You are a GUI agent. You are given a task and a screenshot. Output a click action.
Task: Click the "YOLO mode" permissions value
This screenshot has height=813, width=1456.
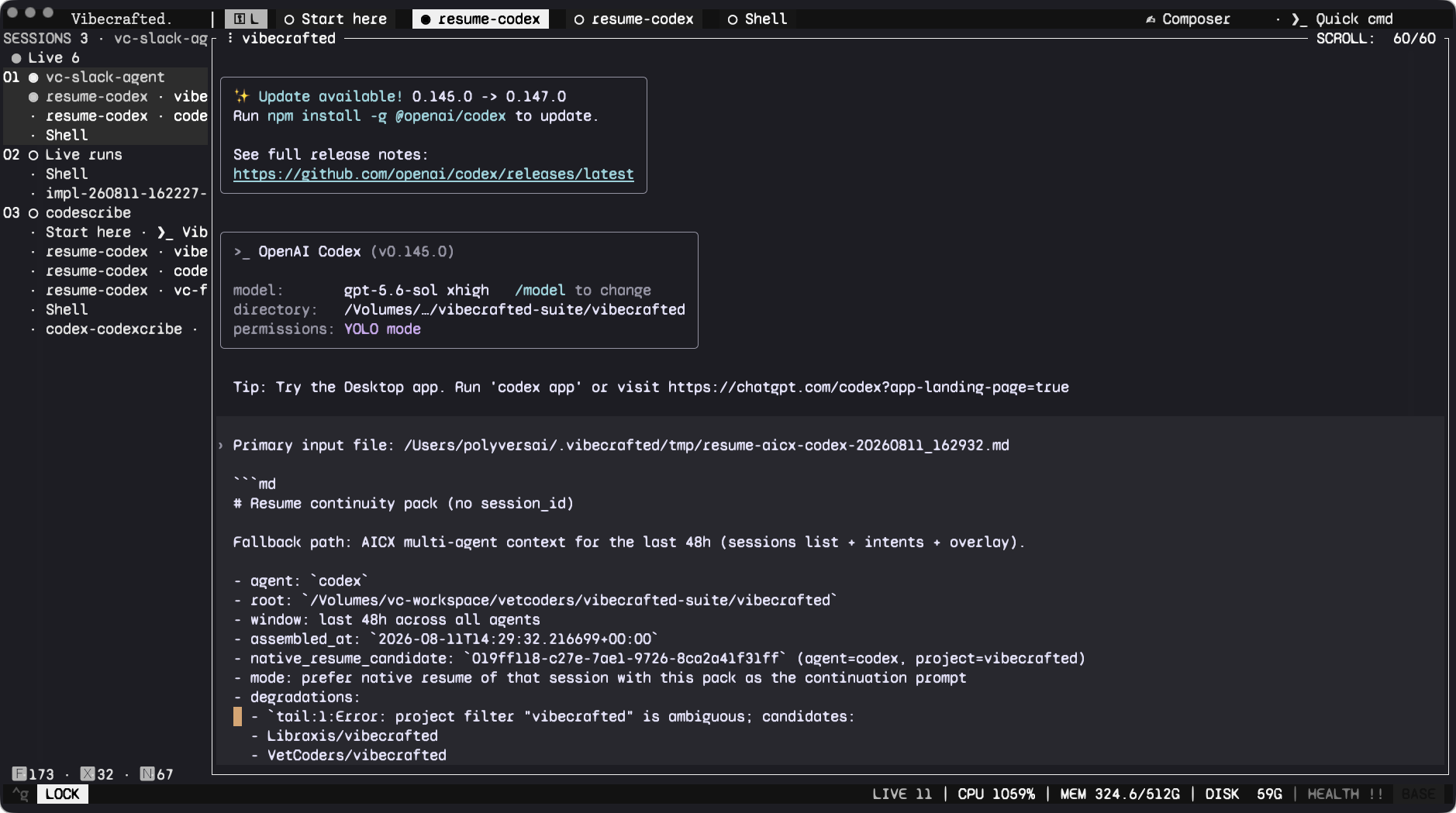tap(382, 329)
